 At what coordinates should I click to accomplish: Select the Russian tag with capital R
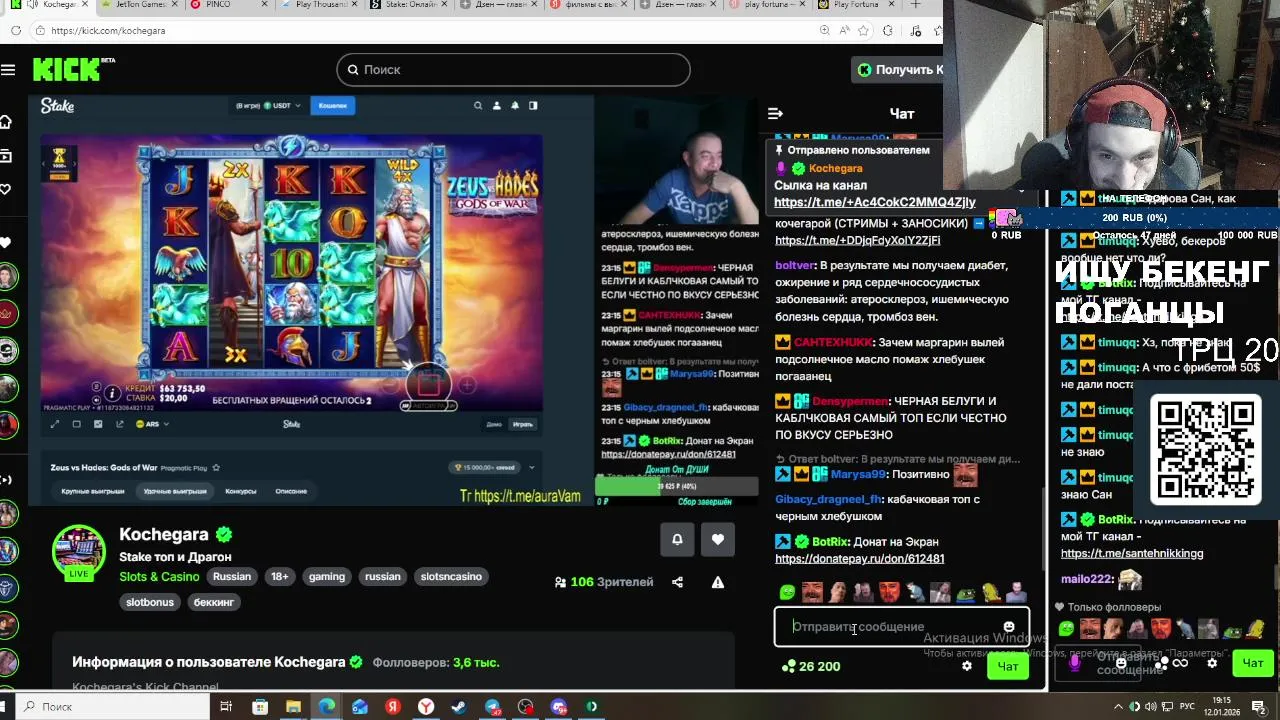coord(232,577)
